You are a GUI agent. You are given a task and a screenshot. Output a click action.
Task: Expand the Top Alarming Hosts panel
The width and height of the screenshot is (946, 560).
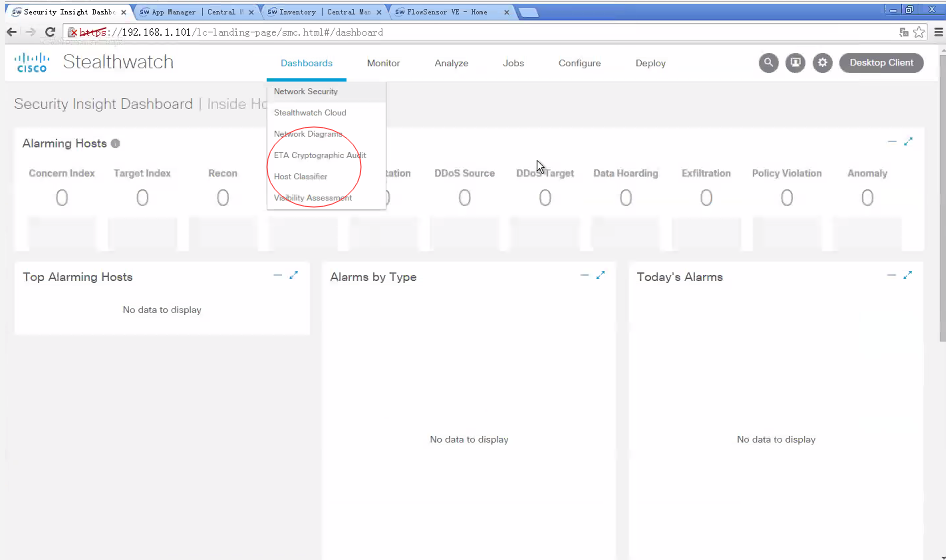[294, 275]
